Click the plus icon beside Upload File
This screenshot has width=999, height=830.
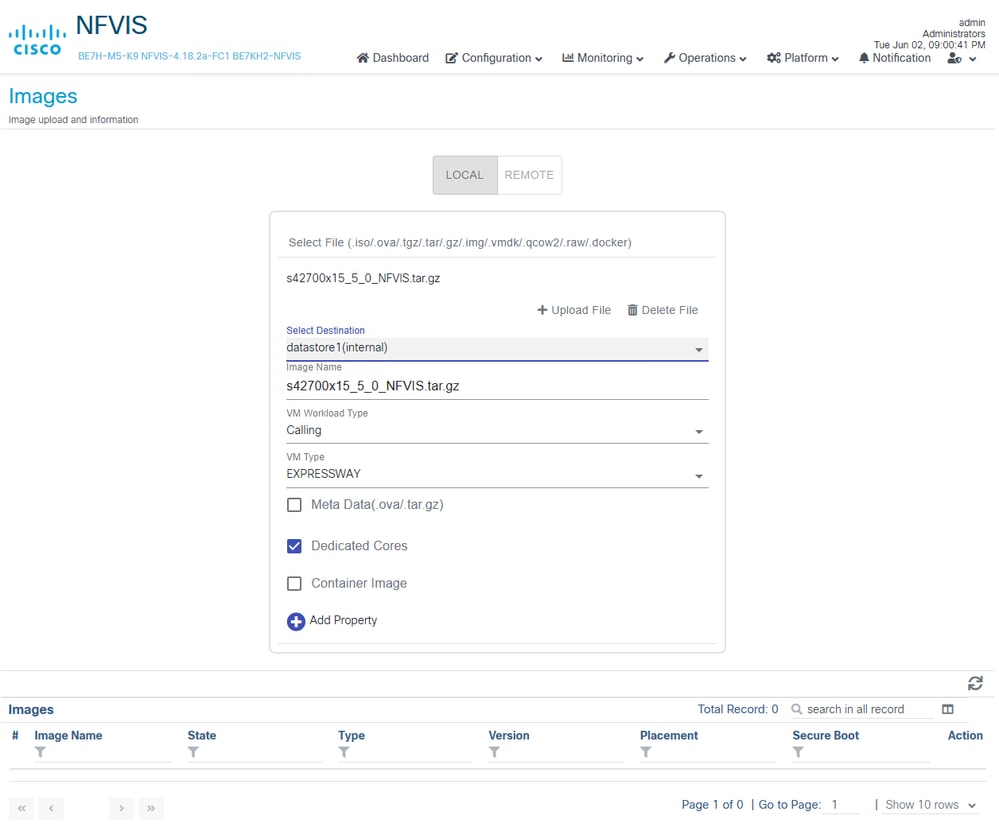[542, 310]
